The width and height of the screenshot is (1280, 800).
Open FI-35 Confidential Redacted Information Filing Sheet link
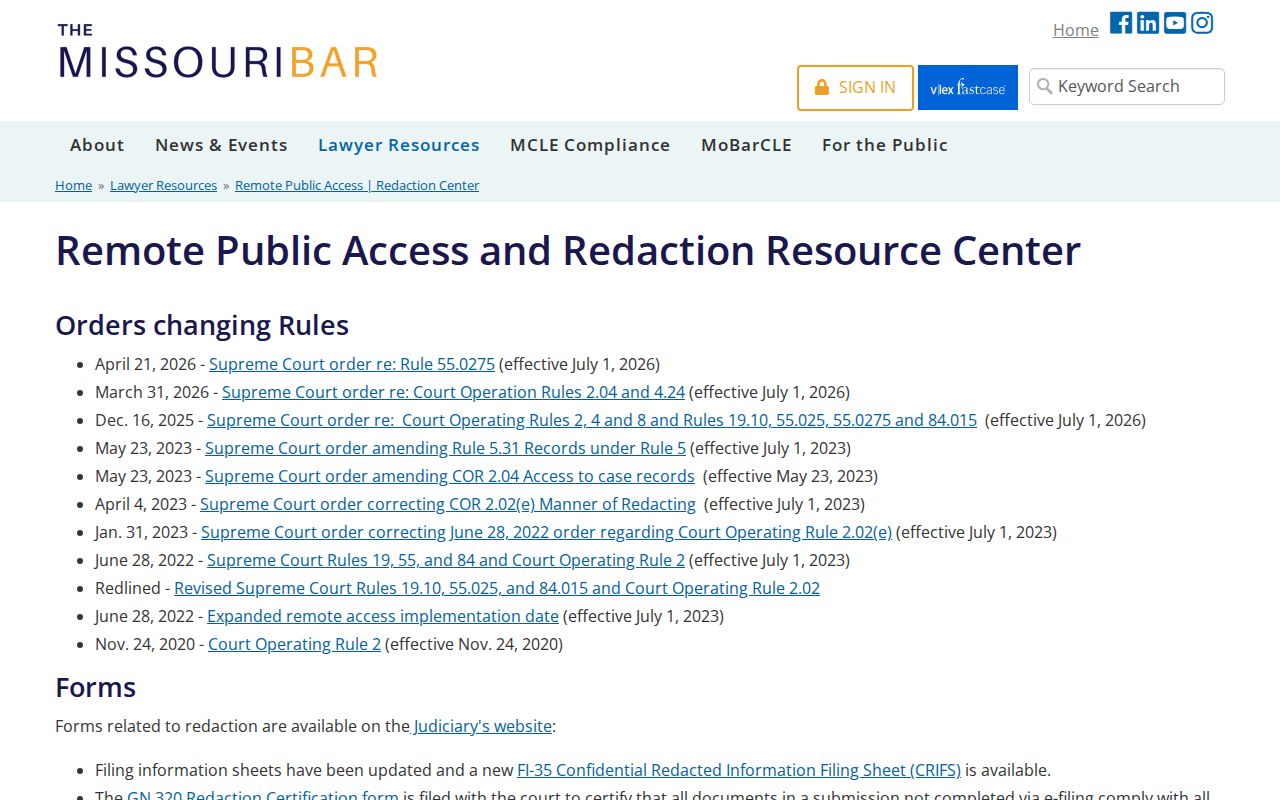[x=739, y=770]
